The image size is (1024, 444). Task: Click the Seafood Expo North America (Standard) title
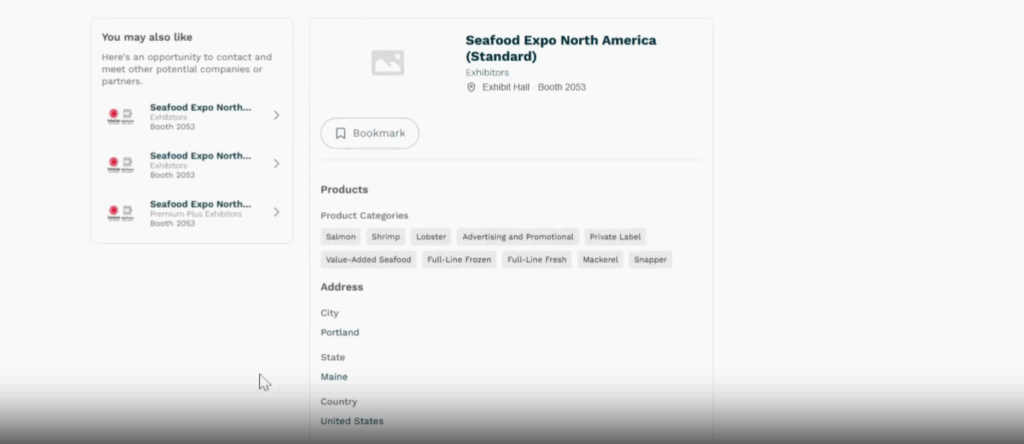point(560,48)
